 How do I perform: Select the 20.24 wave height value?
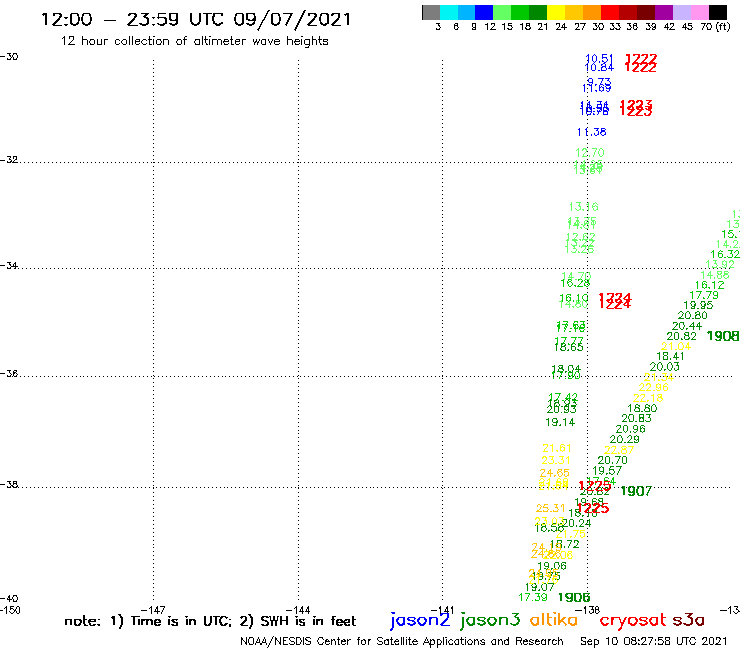coord(577,523)
